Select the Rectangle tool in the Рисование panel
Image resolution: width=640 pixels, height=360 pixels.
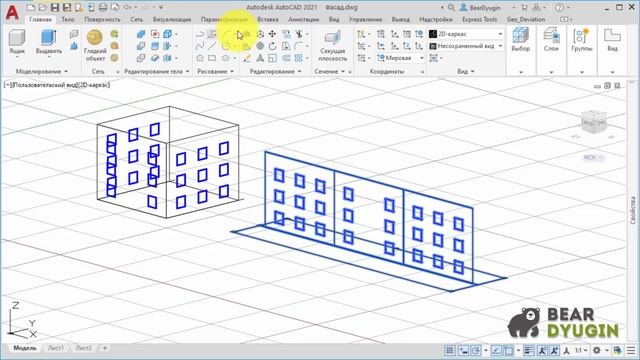point(212,58)
